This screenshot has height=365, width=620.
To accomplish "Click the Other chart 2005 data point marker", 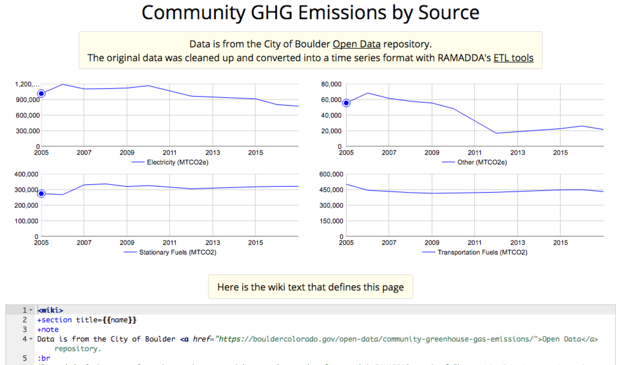I will [x=346, y=103].
